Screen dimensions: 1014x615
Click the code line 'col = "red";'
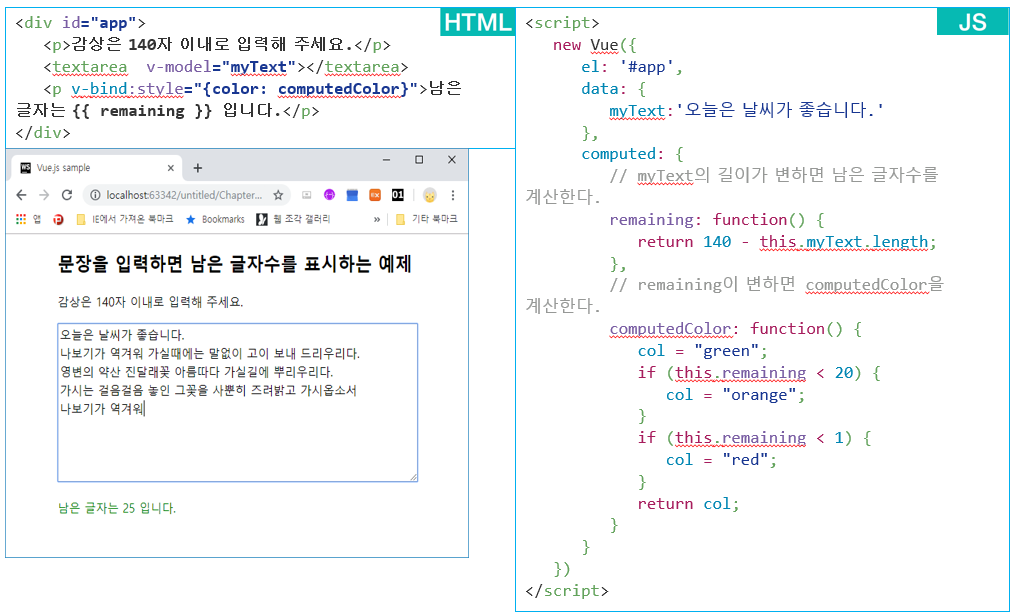pyautogui.click(x=722, y=460)
